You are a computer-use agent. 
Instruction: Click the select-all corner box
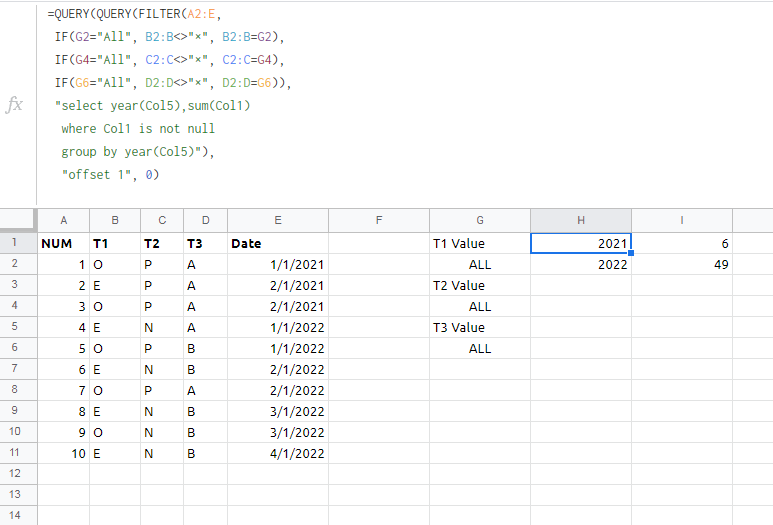pos(18,220)
